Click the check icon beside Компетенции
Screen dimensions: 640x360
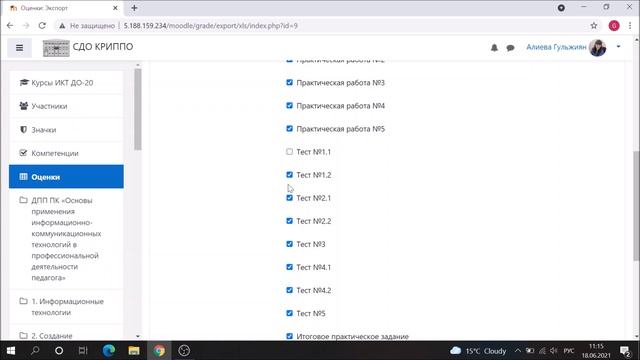pos(23,153)
